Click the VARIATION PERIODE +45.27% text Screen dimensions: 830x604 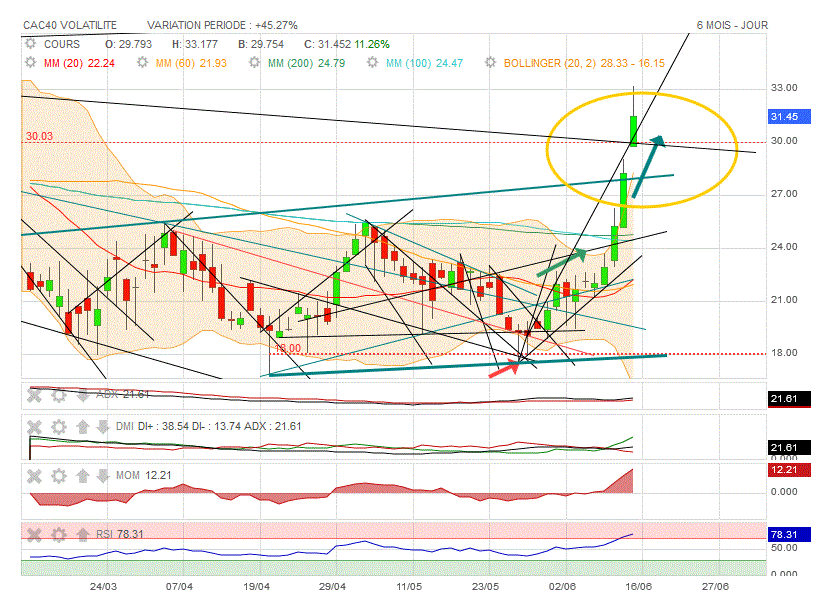tap(222, 25)
